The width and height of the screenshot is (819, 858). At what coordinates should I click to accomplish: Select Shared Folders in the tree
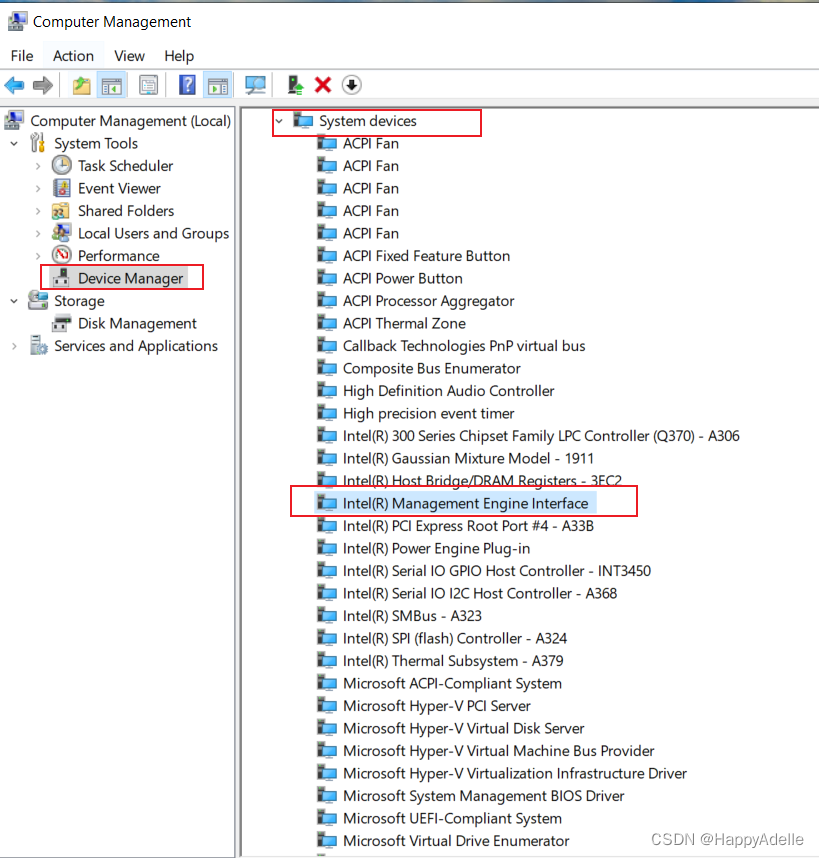click(126, 211)
